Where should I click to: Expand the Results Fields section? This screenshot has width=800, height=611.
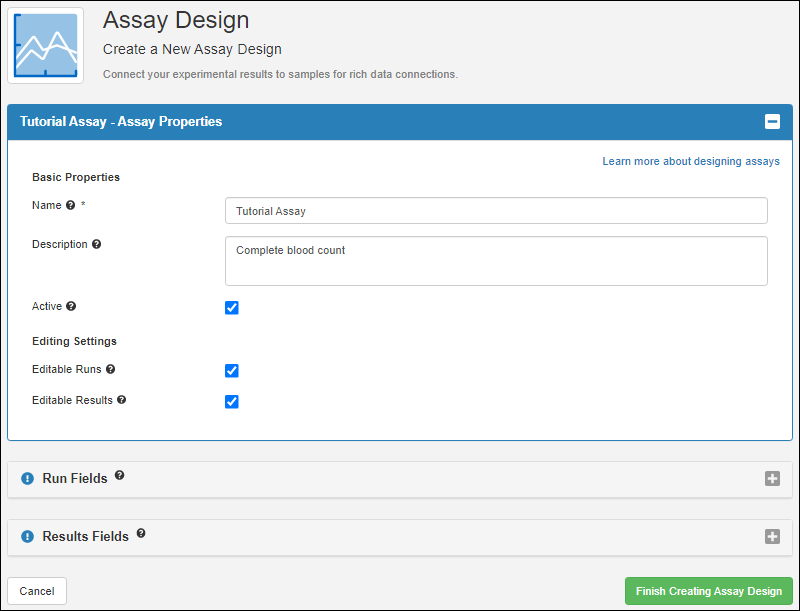772,537
